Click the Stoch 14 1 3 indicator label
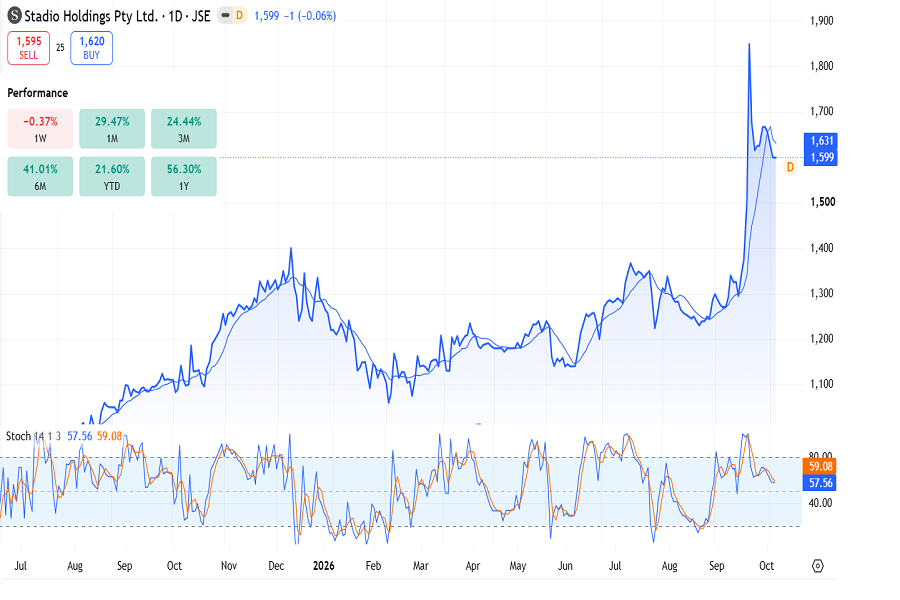 tap(33, 436)
